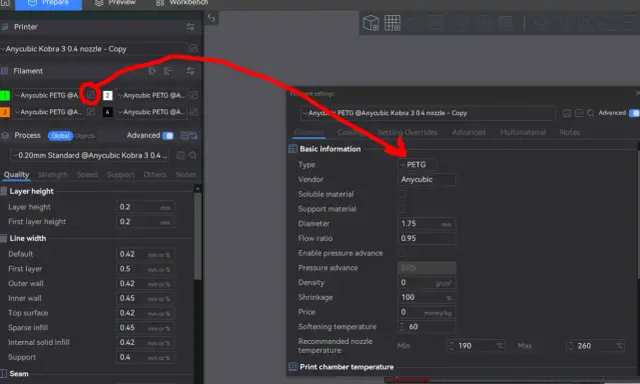
Task: Click filament 1 green color swatch
Action: click(x=4, y=95)
